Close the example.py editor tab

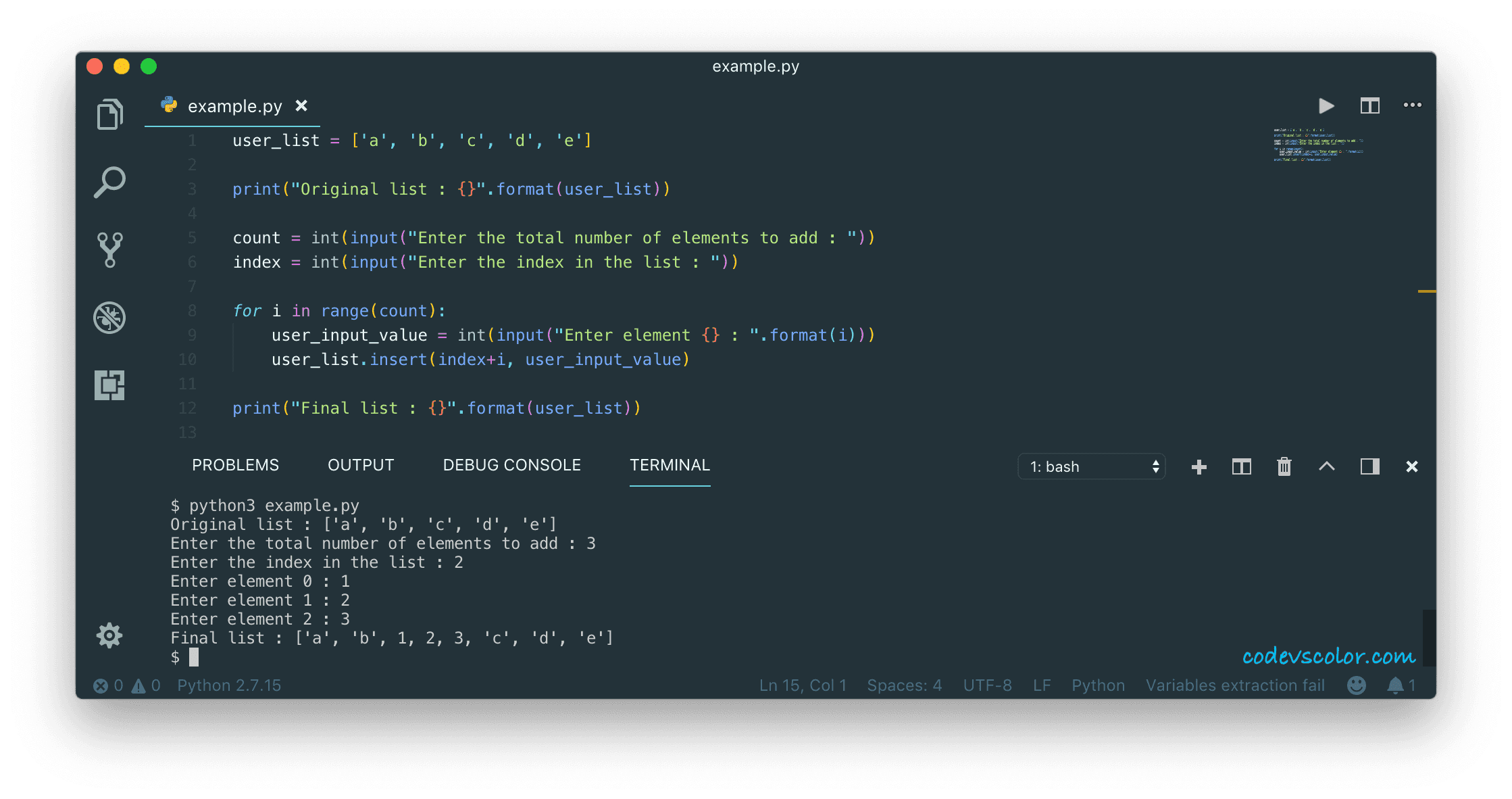301,105
